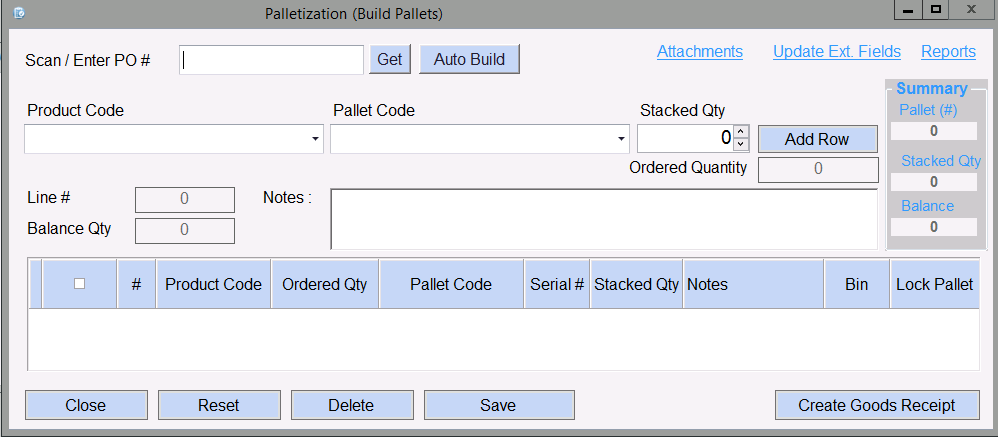Sort by Pallet Code column header
Image resolution: width=998 pixels, height=437 pixels.
[451, 284]
